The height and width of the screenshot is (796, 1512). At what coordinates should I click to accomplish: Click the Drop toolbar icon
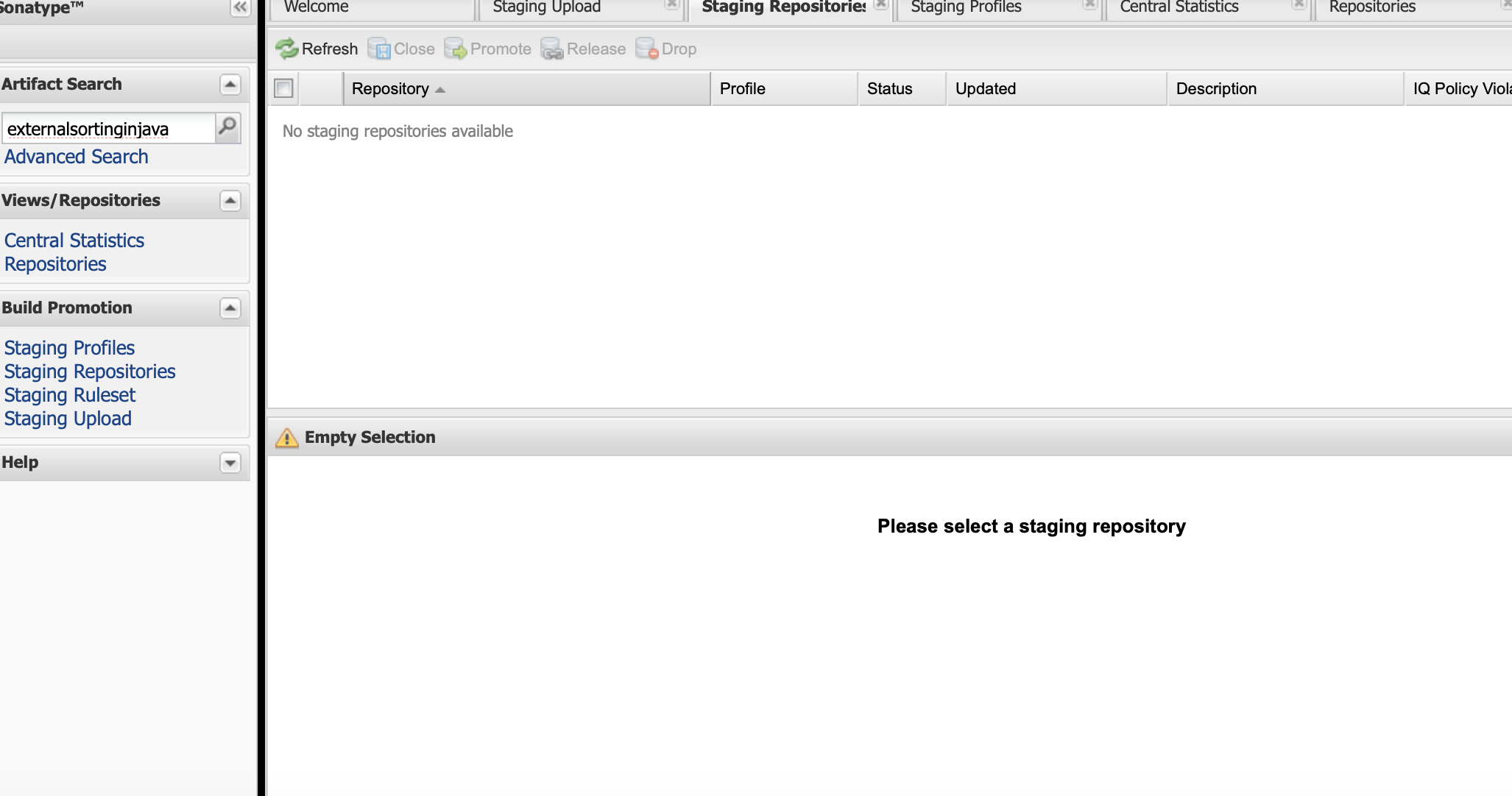(x=647, y=49)
